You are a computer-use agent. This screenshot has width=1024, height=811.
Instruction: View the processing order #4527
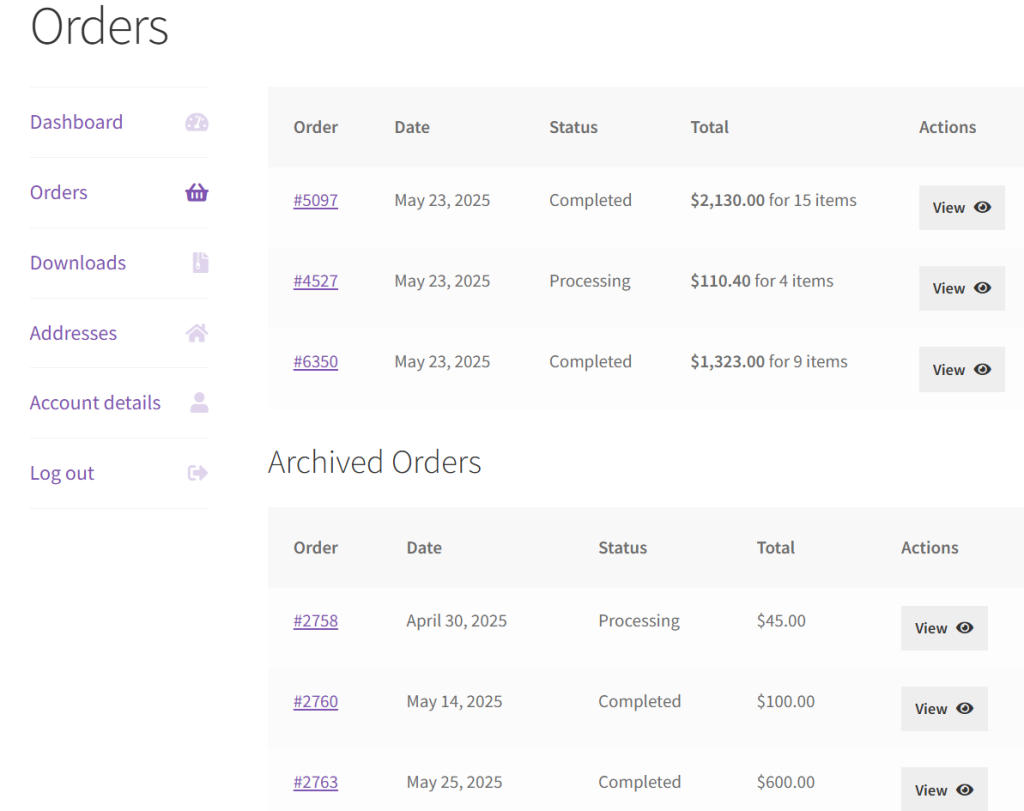pos(961,288)
